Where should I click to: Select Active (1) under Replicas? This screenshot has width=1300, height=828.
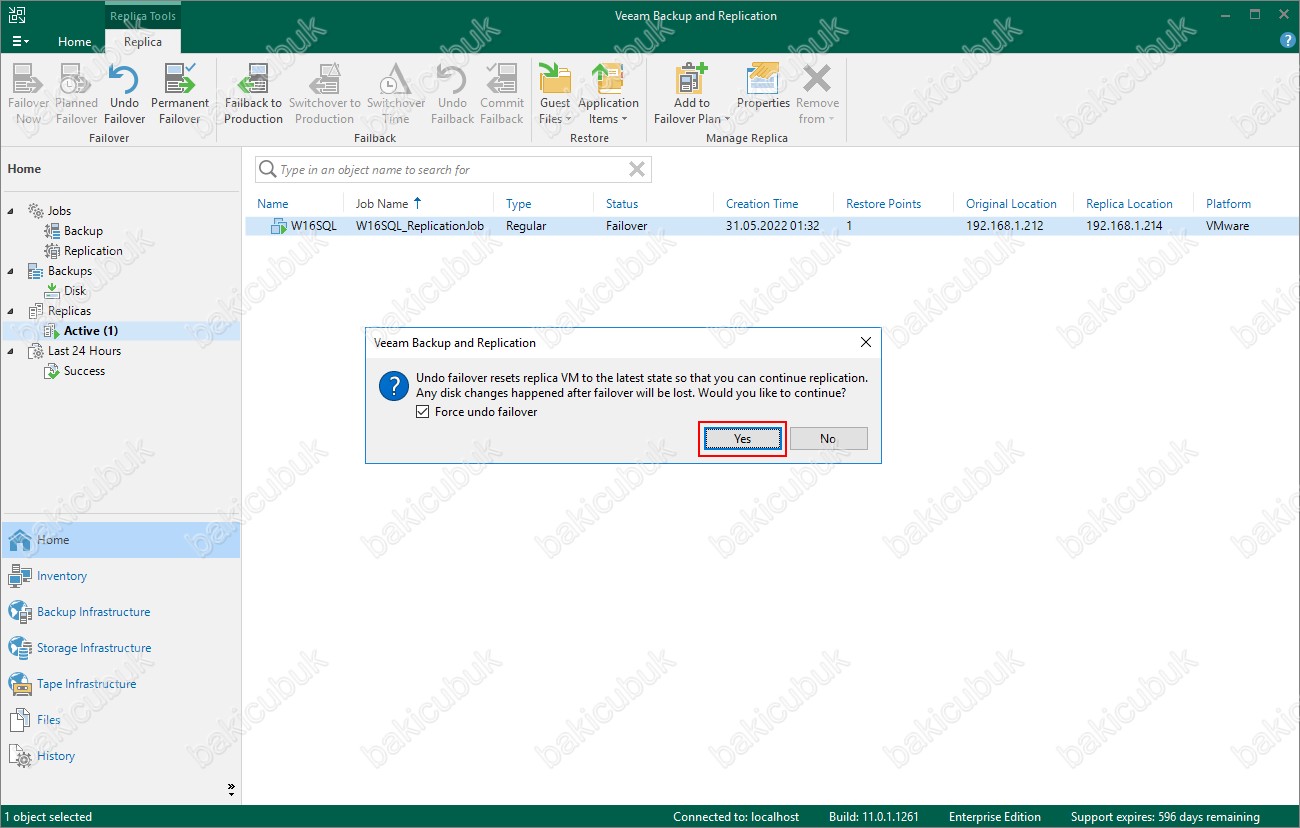pos(91,331)
